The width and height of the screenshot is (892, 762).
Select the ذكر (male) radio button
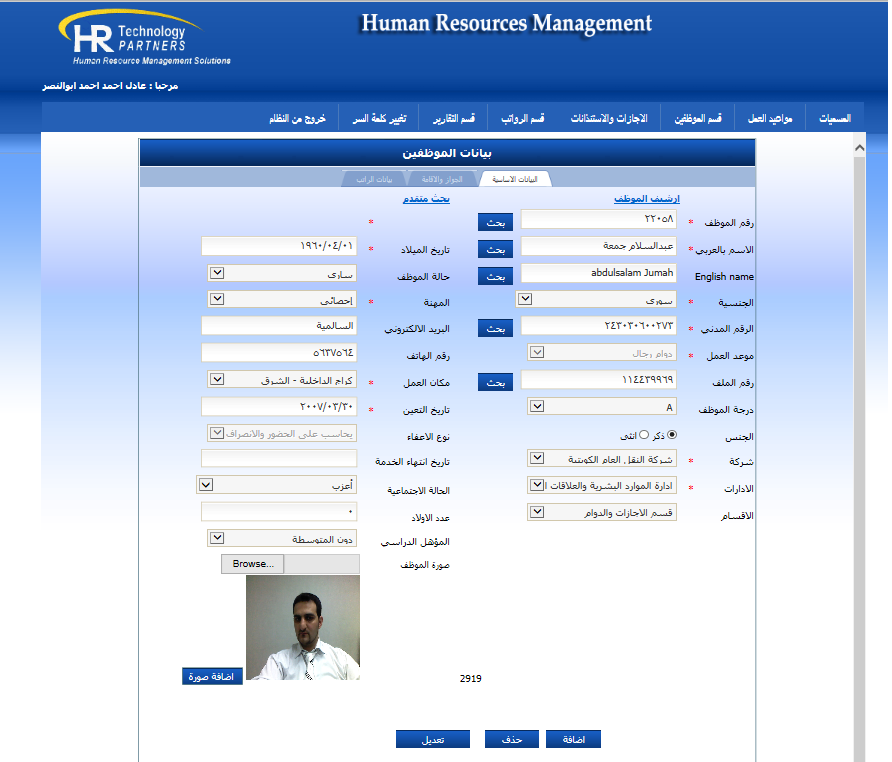coord(671,434)
